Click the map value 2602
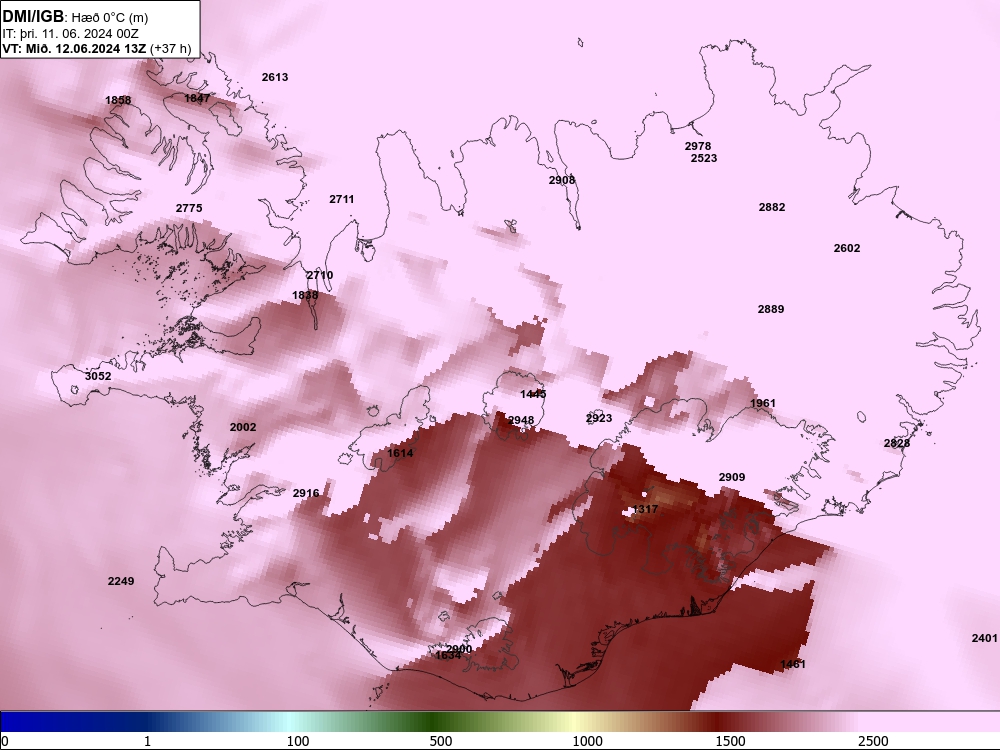Screen dimensions: 1000x750 click(x=847, y=248)
